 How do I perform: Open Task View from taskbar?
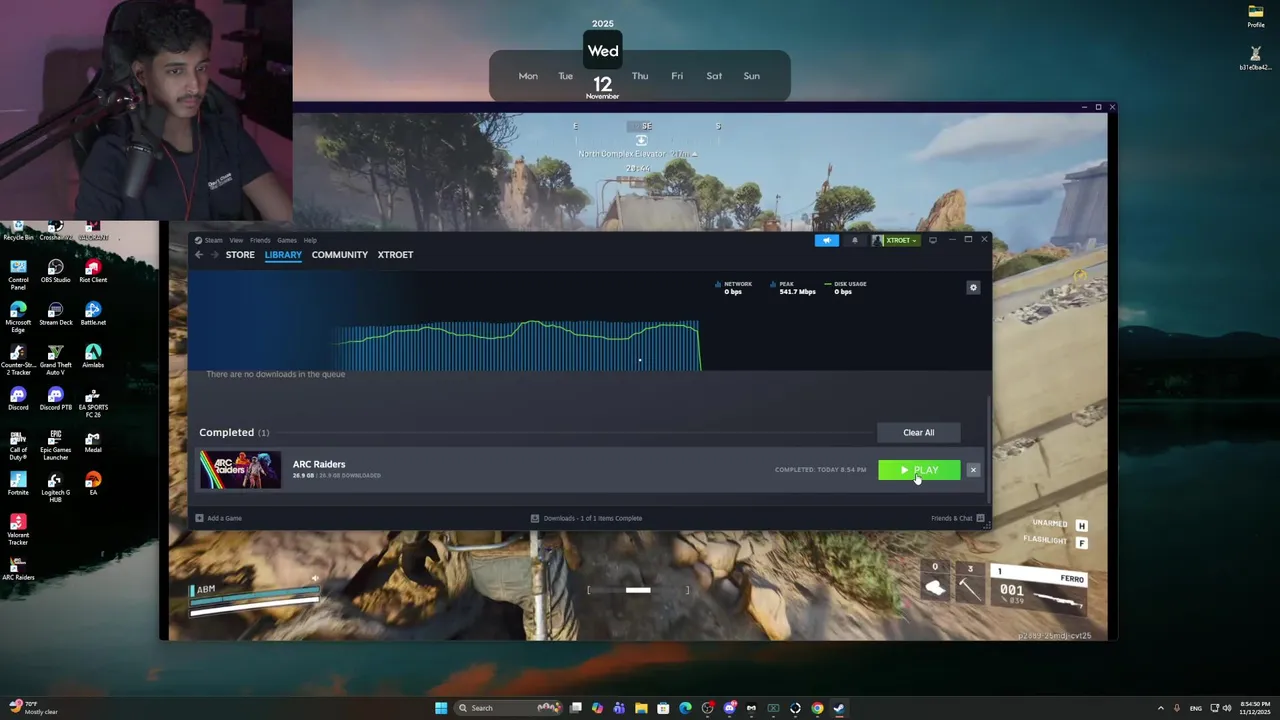[x=576, y=708]
